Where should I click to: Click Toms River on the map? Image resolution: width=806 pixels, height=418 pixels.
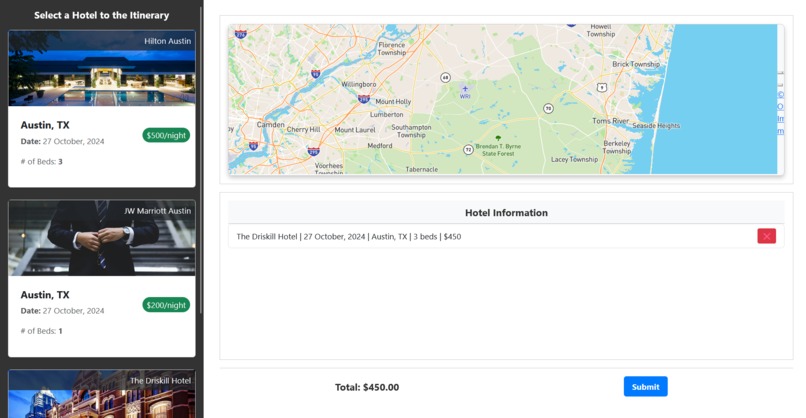pos(610,121)
